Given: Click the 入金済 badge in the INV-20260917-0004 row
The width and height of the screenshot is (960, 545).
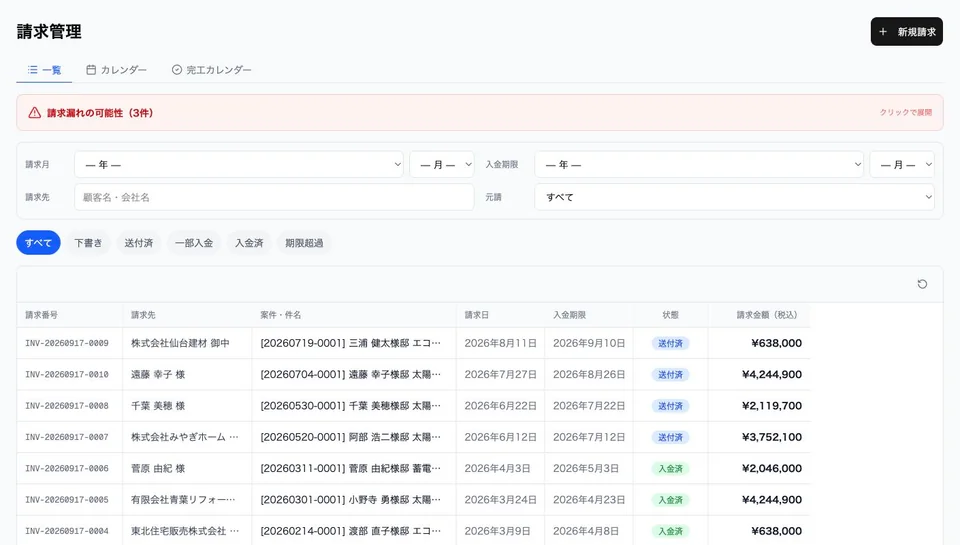Looking at the screenshot, I should point(670,532).
